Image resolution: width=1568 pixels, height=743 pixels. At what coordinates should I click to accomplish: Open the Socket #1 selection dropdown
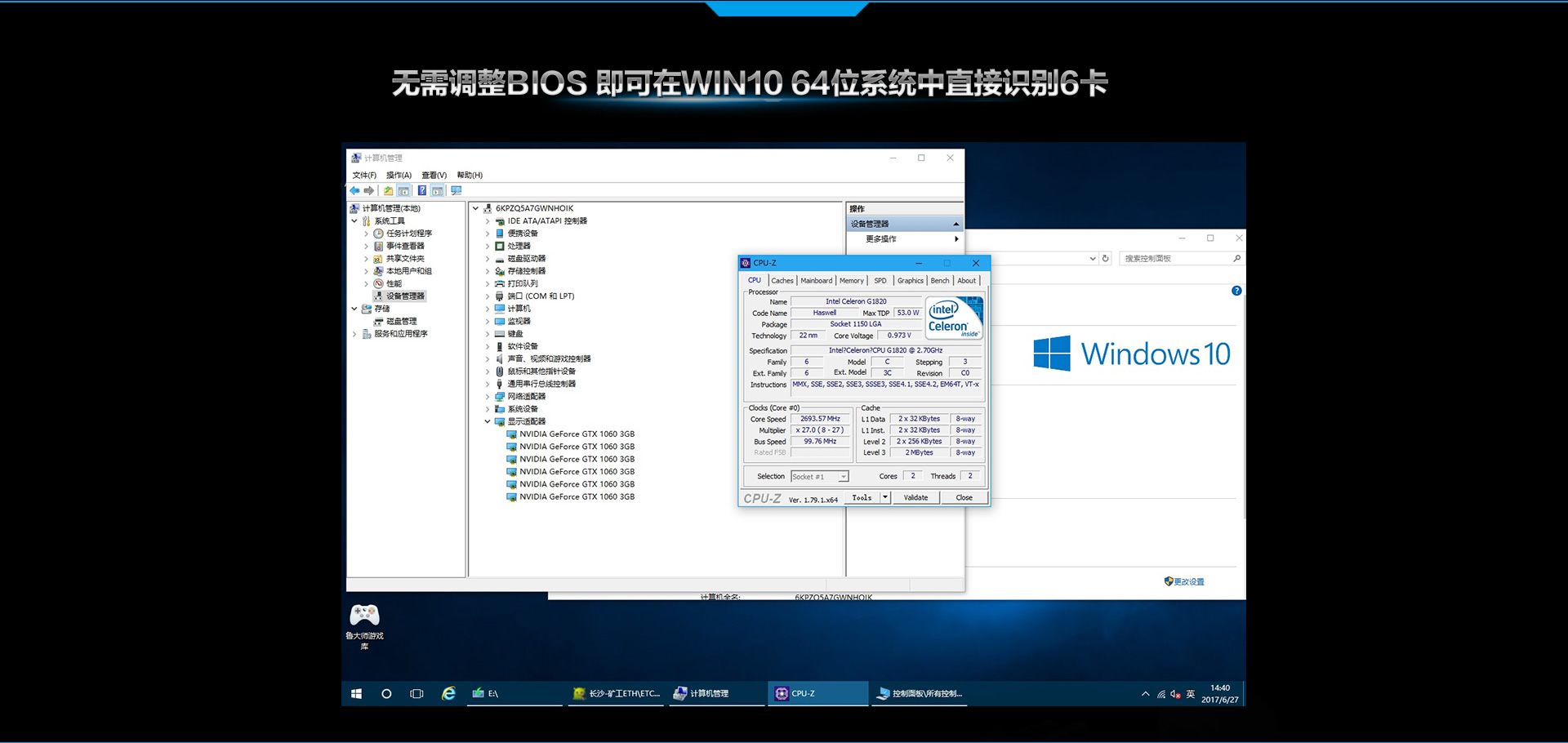click(x=843, y=477)
